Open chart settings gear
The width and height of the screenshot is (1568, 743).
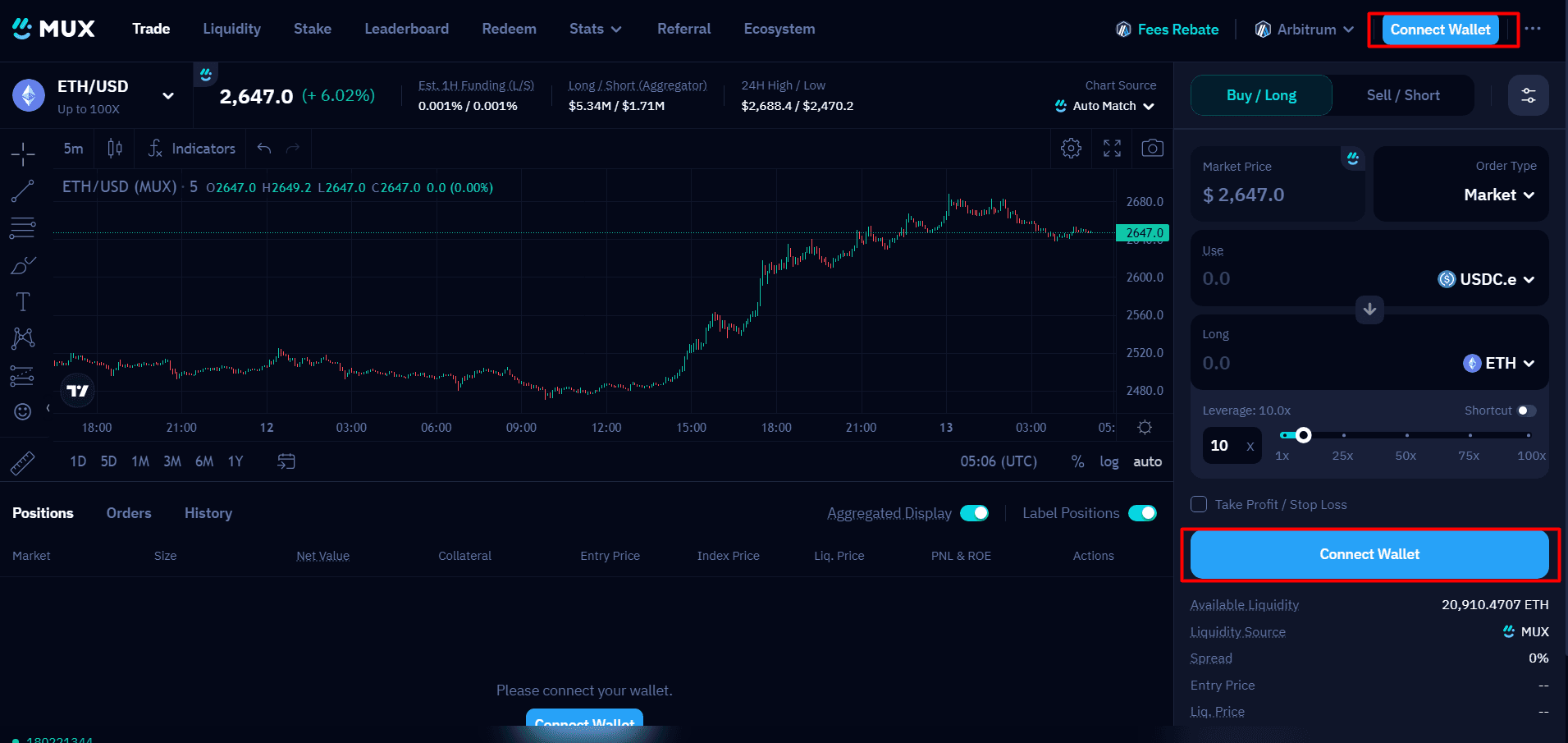pyautogui.click(x=1071, y=148)
